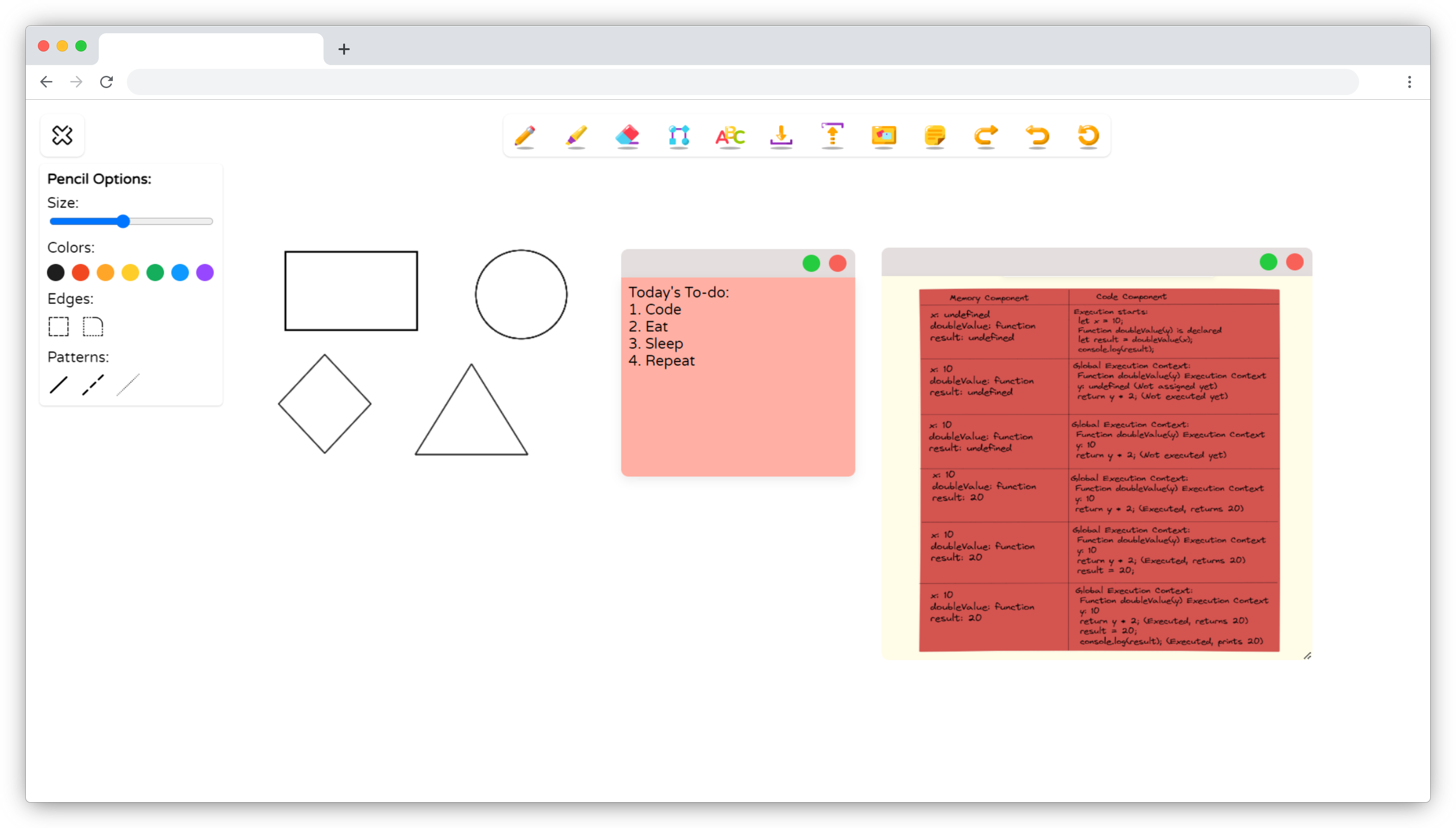Image resolution: width=1456 pixels, height=828 pixels.
Task: Choose the dotted line pattern
Action: pos(128,385)
